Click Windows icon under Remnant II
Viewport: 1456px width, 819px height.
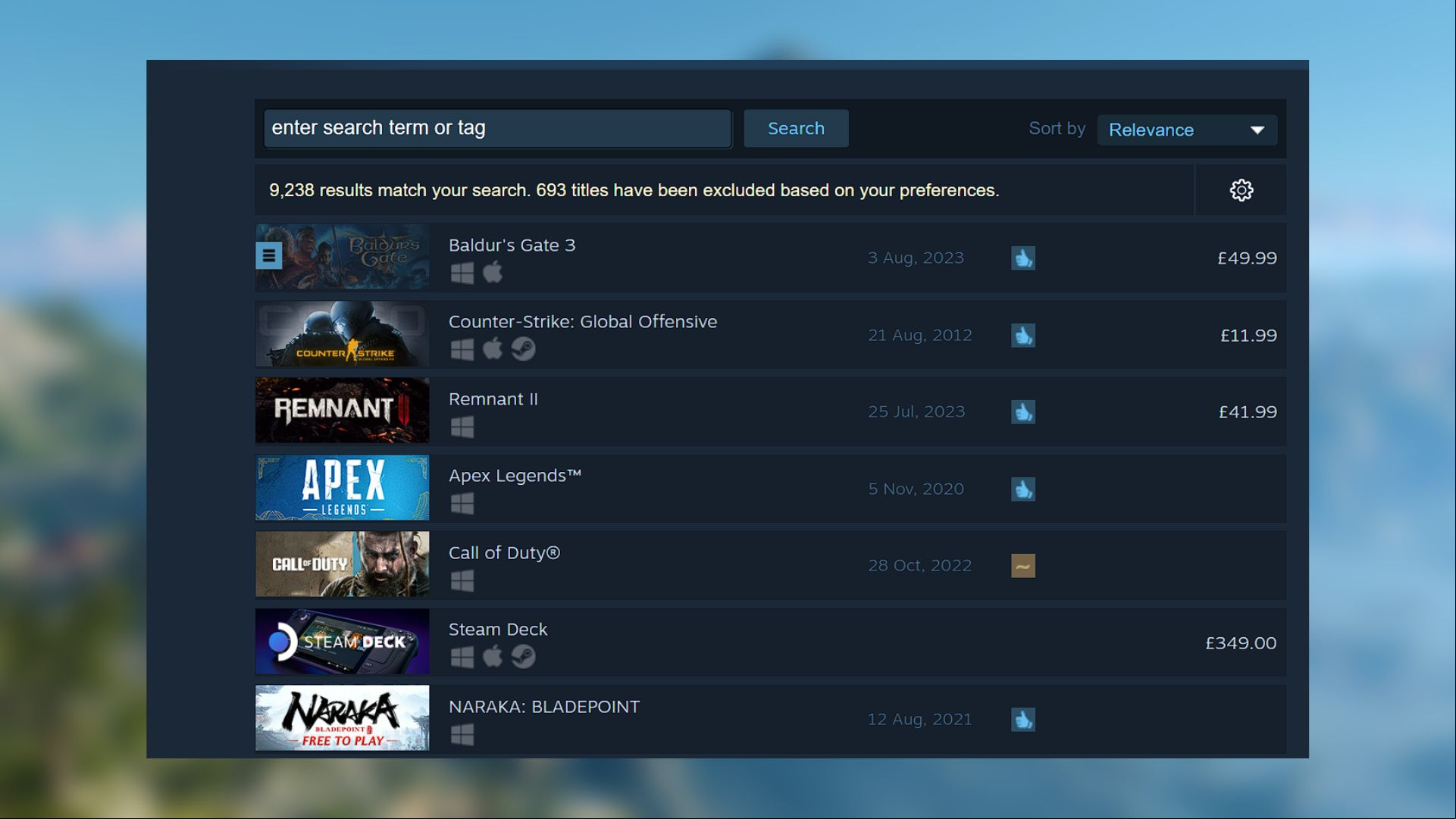point(462,427)
